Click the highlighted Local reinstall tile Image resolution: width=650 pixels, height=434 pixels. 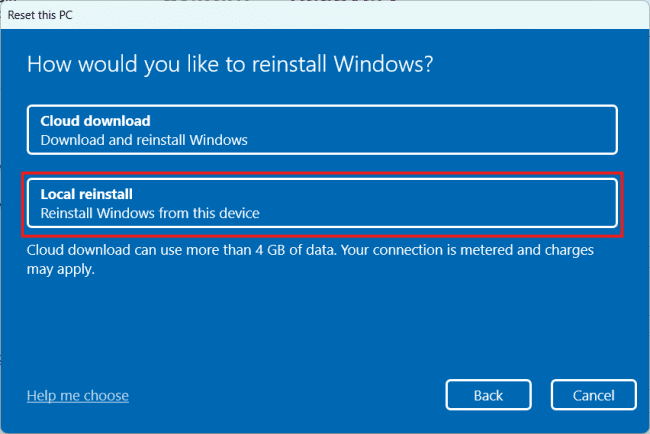[322, 203]
